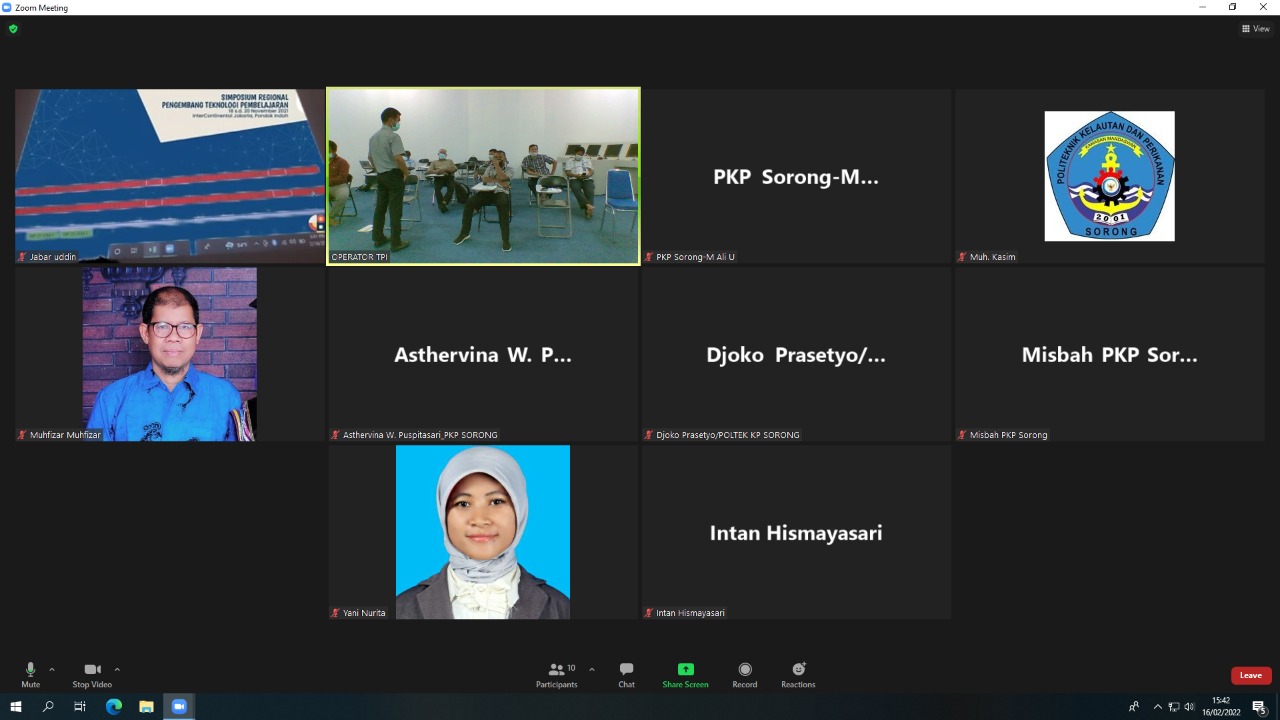Viewport: 1280px width, 720px height.
Task: Start recording with the Record button
Action: click(744, 674)
